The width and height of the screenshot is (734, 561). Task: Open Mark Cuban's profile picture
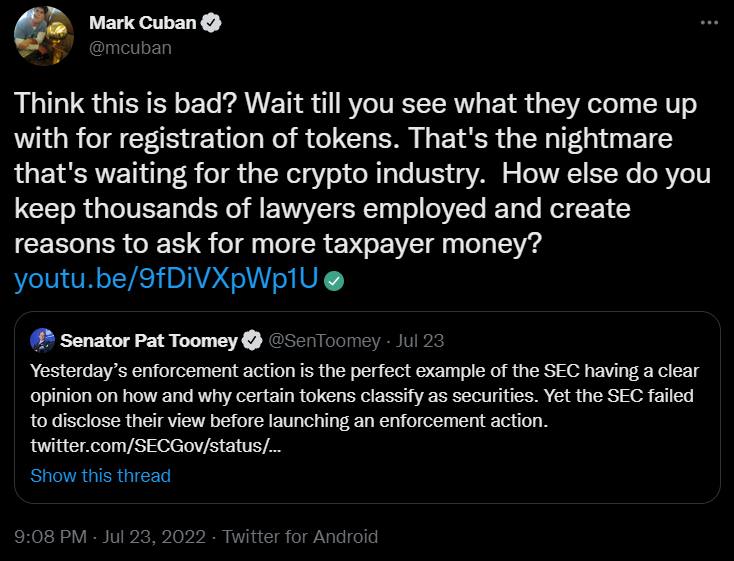pyautogui.click(x=44, y=36)
